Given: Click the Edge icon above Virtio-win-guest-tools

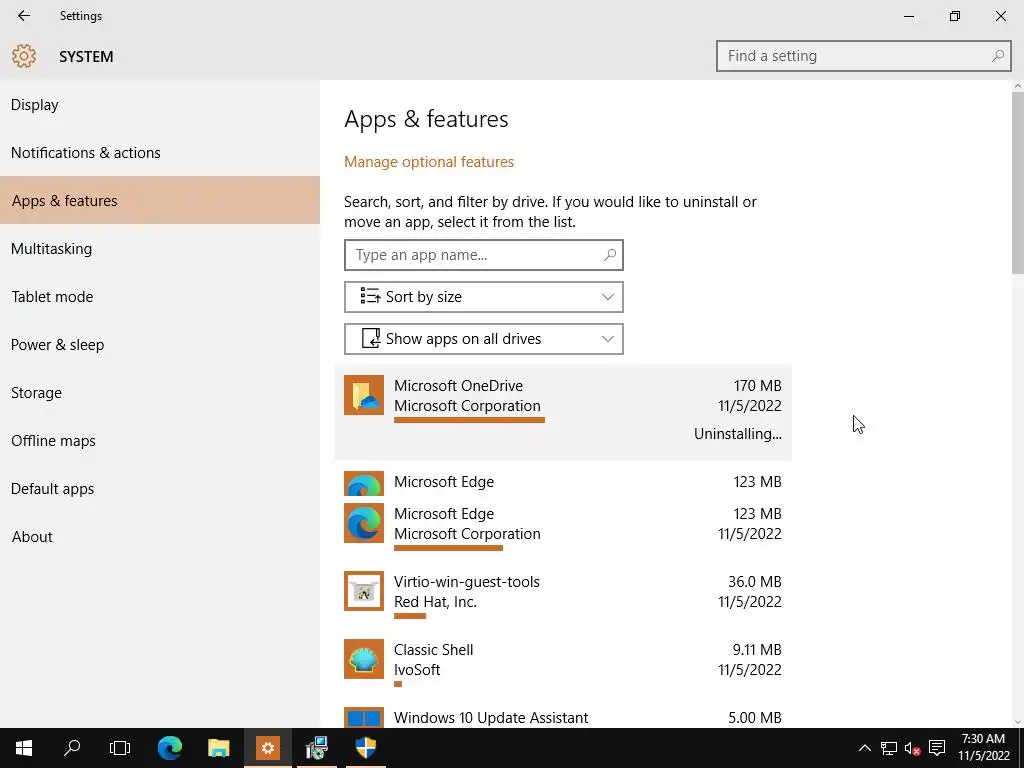Looking at the screenshot, I should coord(364,523).
